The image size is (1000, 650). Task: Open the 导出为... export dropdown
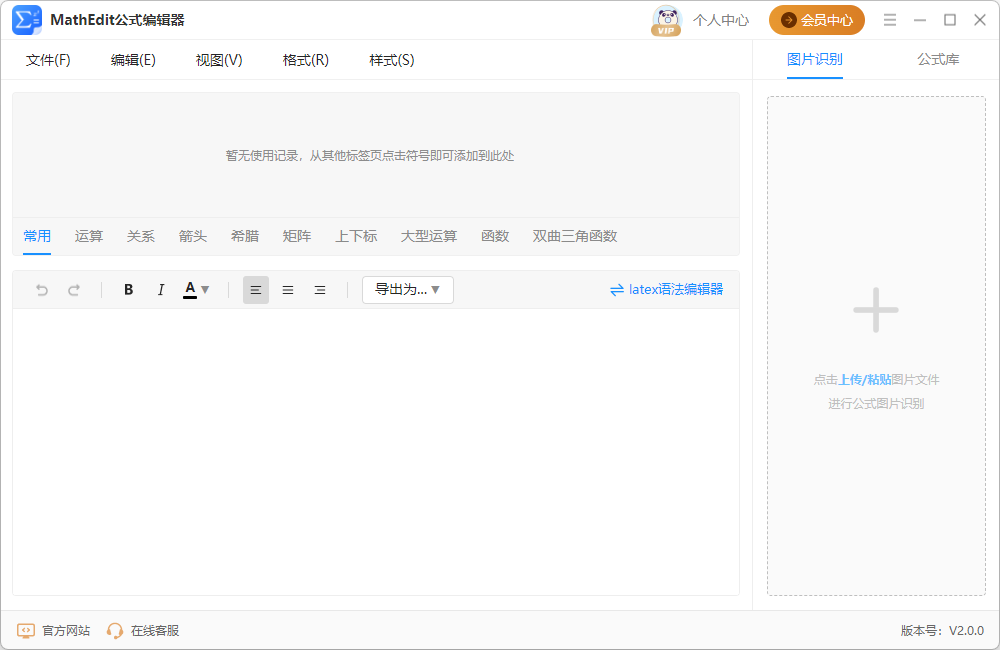coord(408,290)
